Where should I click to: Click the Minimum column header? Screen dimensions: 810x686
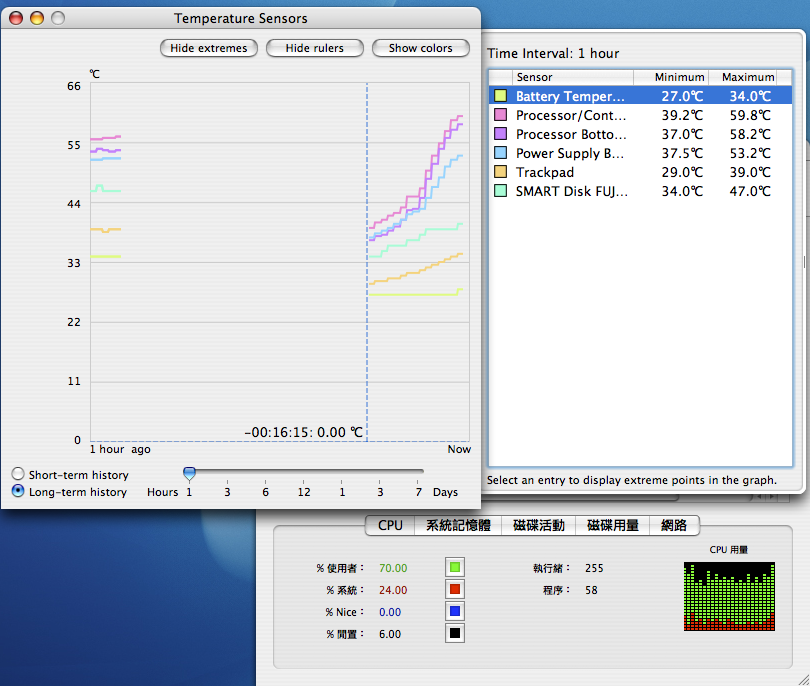[x=671, y=77]
